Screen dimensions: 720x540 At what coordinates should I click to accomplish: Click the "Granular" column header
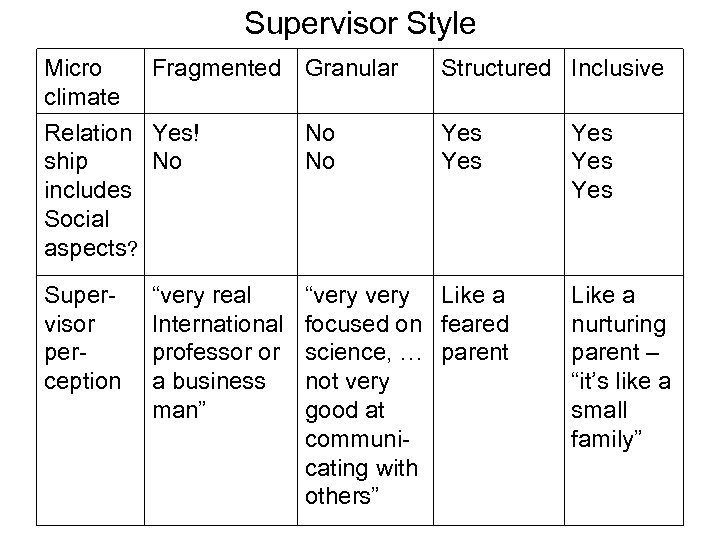pos(351,68)
